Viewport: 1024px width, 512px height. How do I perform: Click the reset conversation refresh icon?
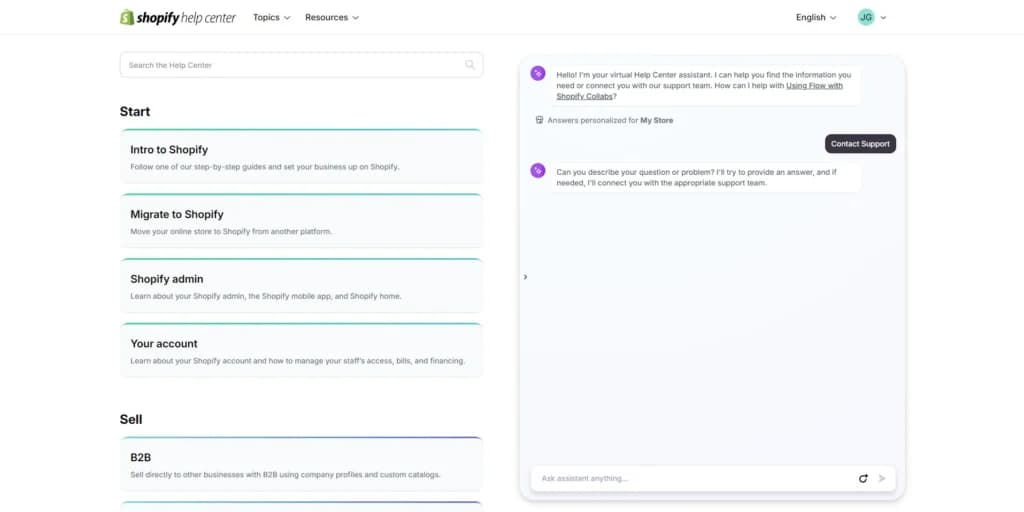[863, 479]
